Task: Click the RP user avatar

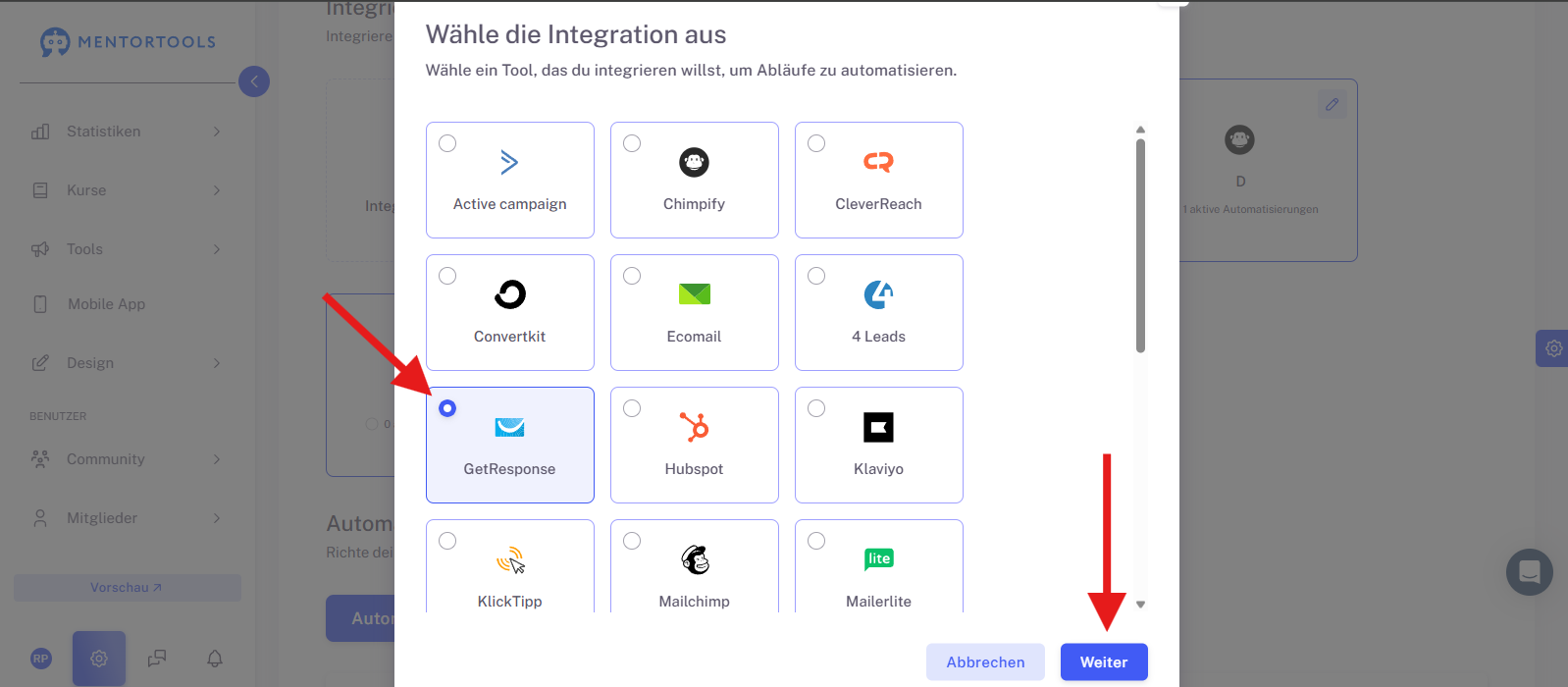Action: (x=40, y=659)
